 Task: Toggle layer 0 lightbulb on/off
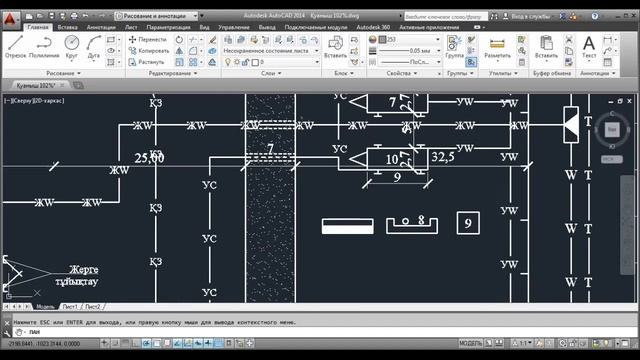pyautogui.click(x=228, y=62)
